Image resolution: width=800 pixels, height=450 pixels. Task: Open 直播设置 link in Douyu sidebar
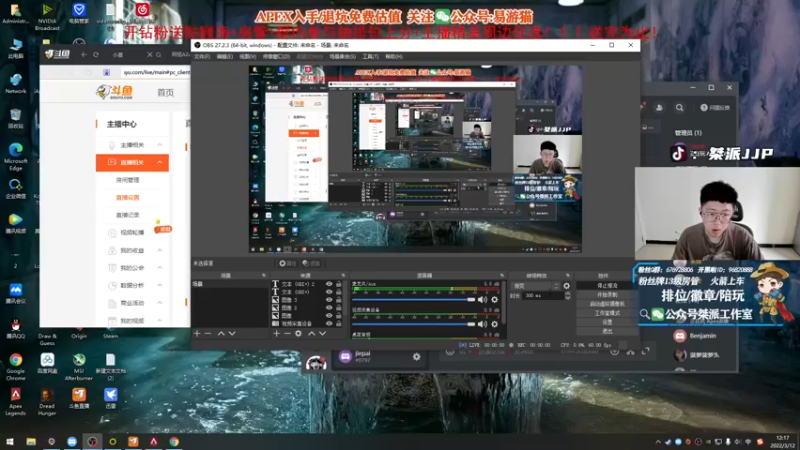tap(128, 197)
